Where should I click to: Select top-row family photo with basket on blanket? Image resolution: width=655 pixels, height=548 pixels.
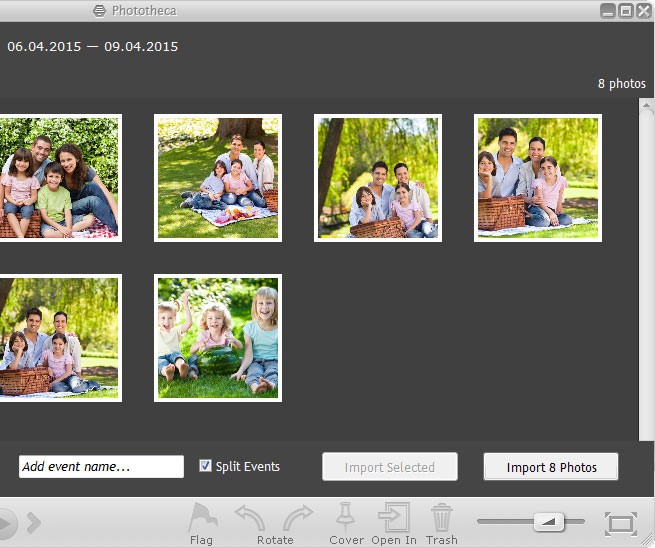(538, 178)
